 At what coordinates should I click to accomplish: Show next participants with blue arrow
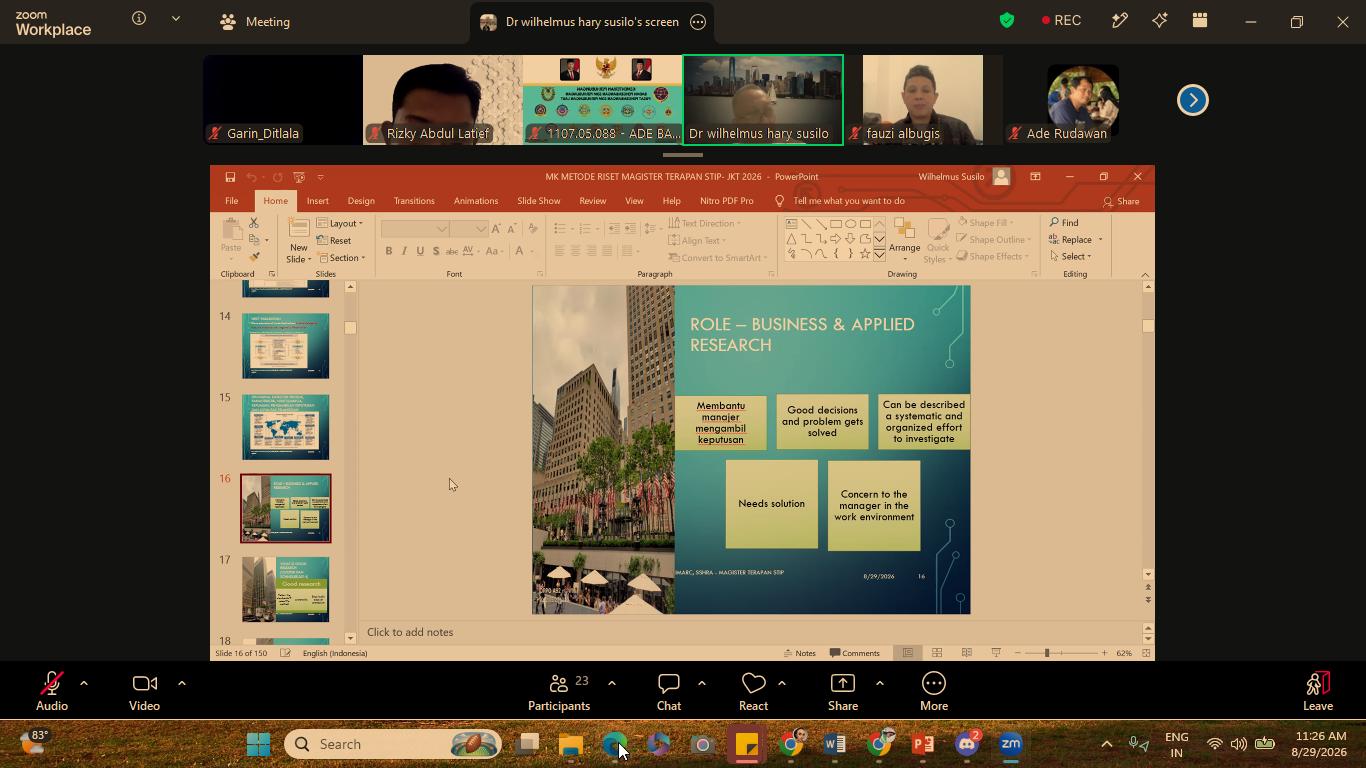(x=1193, y=100)
